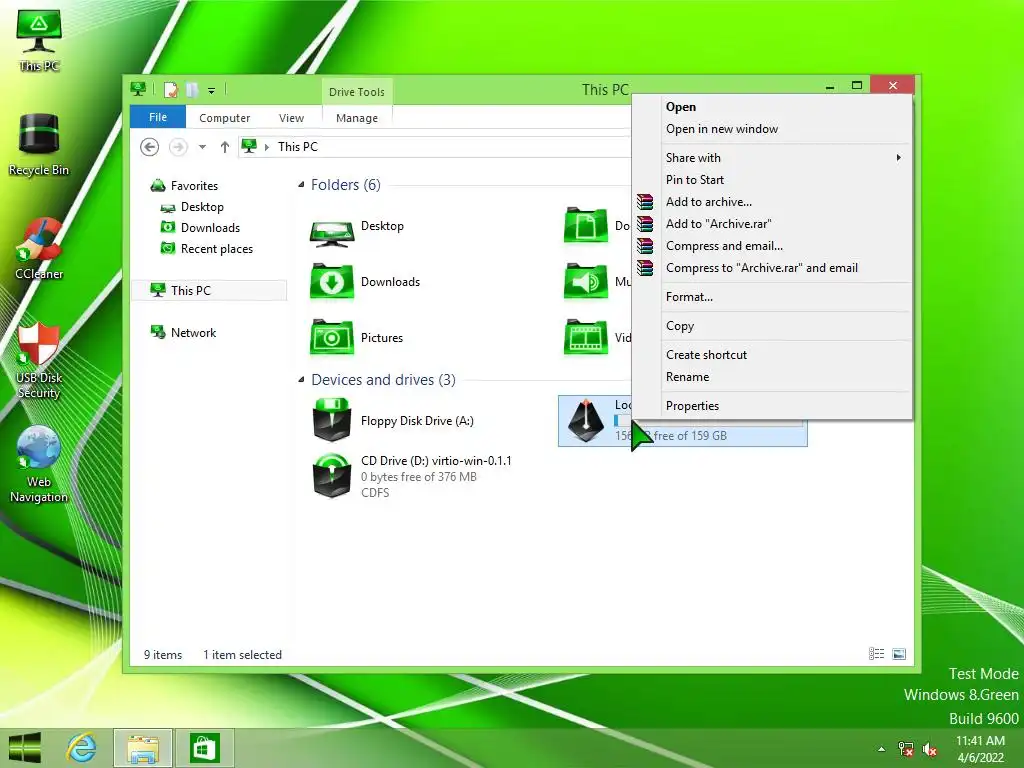Open the Pictures folder icon

point(332,337)
